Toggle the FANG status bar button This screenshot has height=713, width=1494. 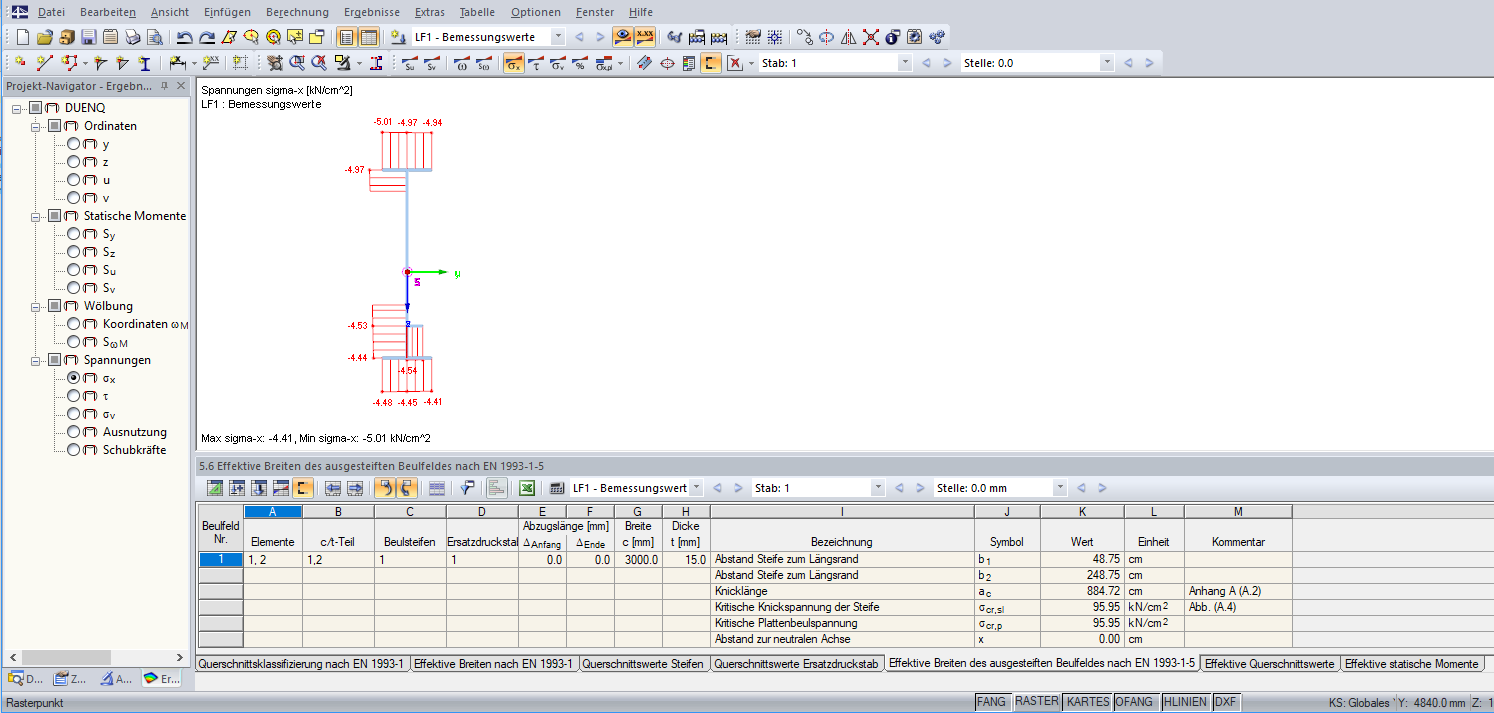(992, 702)
